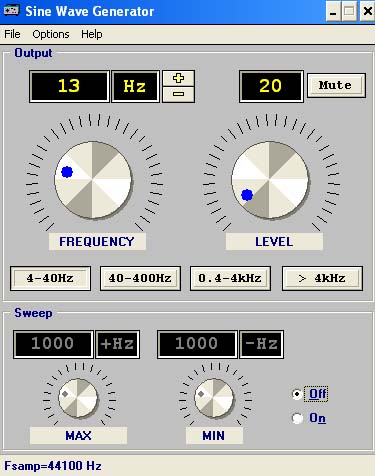Open the Options menu

(x=51, y=34)
